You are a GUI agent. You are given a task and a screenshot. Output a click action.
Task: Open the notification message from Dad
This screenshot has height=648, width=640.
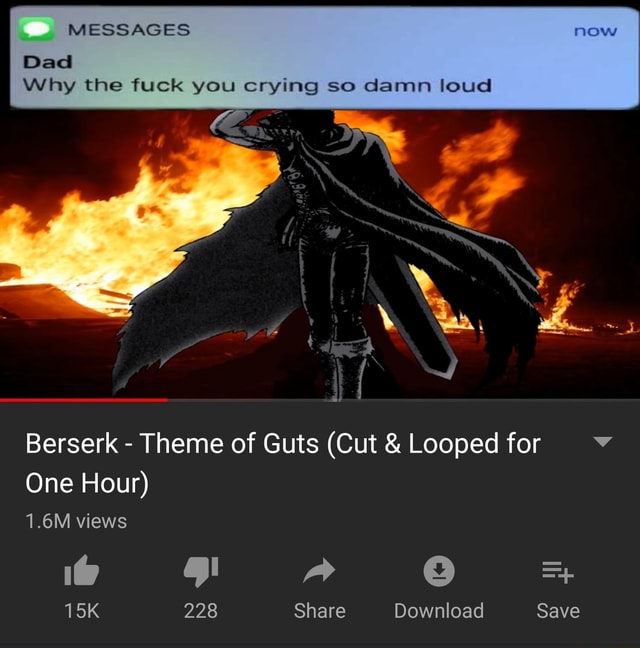tap(324, 57)
